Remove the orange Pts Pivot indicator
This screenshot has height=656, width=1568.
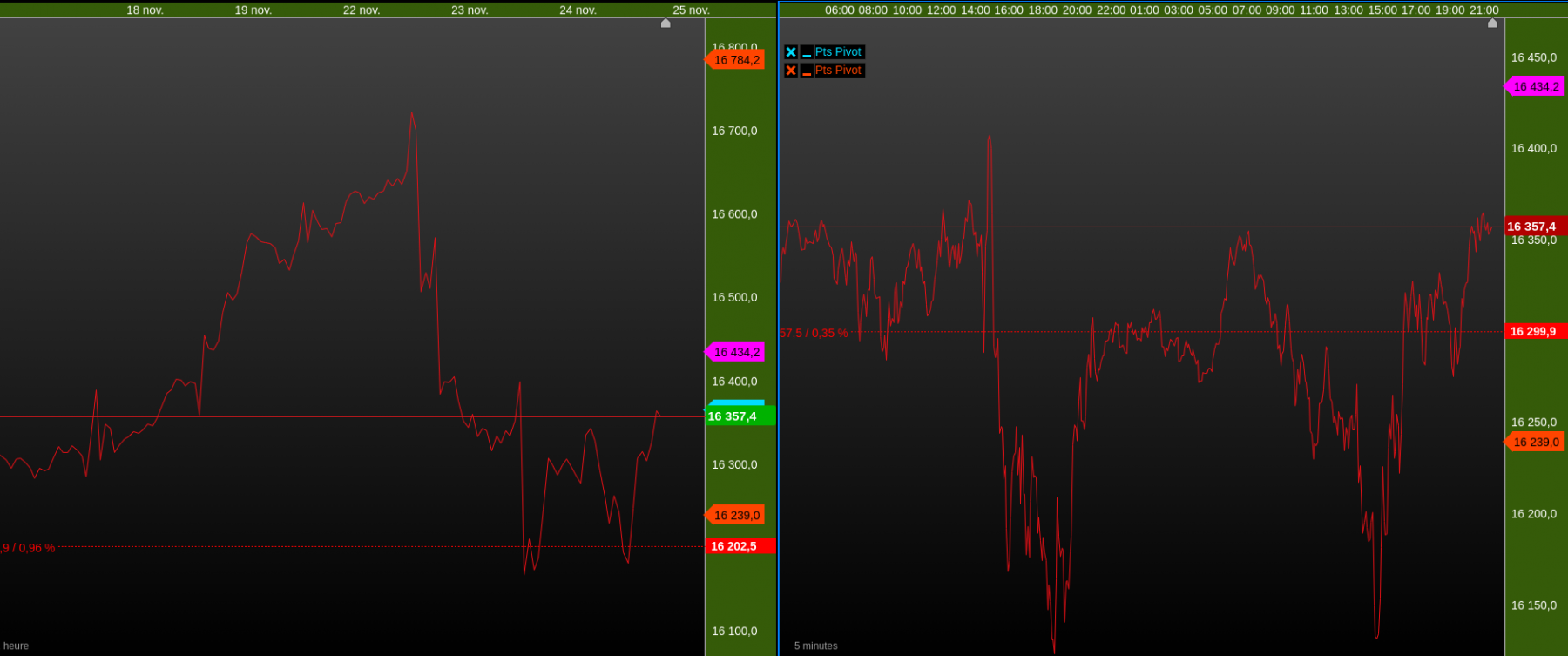[791, 71]
